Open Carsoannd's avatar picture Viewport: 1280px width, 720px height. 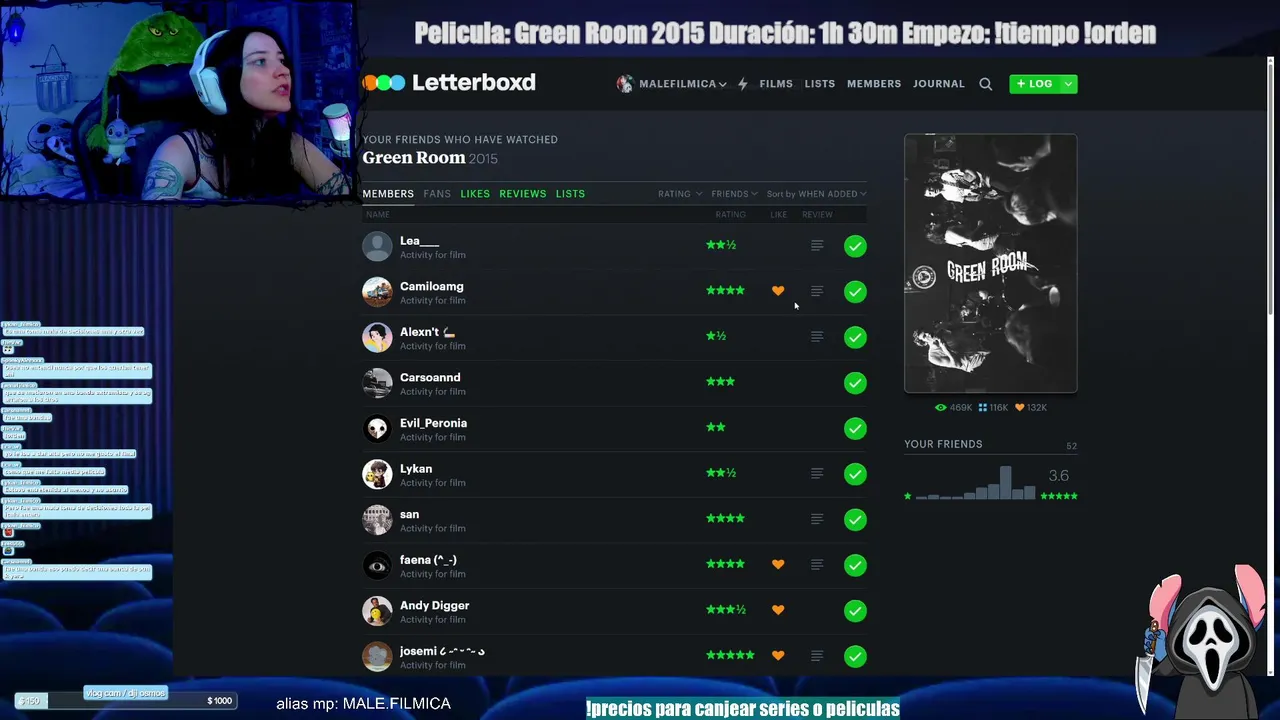(x=377, y=383)
